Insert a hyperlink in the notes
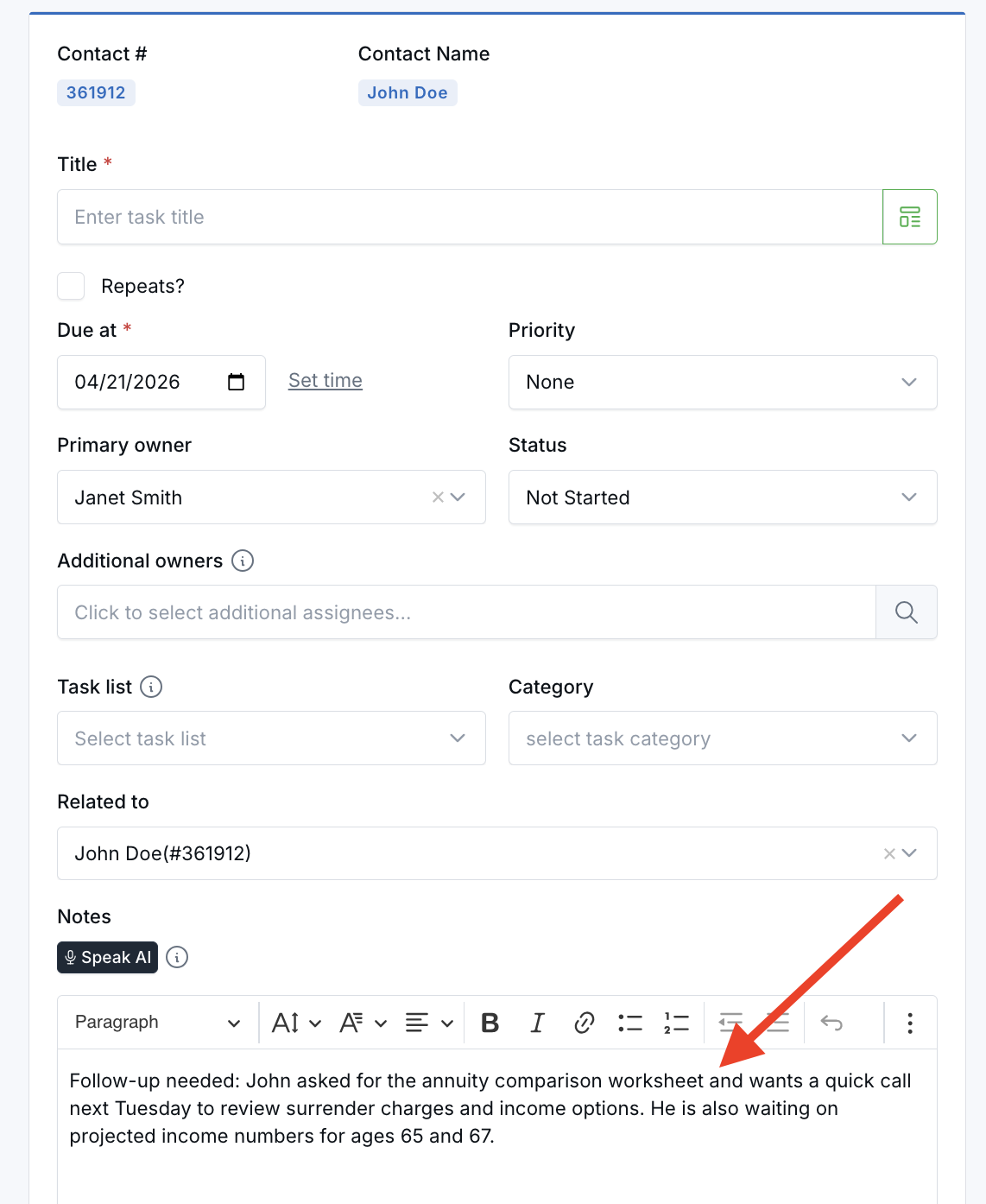Image resolution: width=986 pixels, height=1204 pixels. click(x=584, y=1022)
